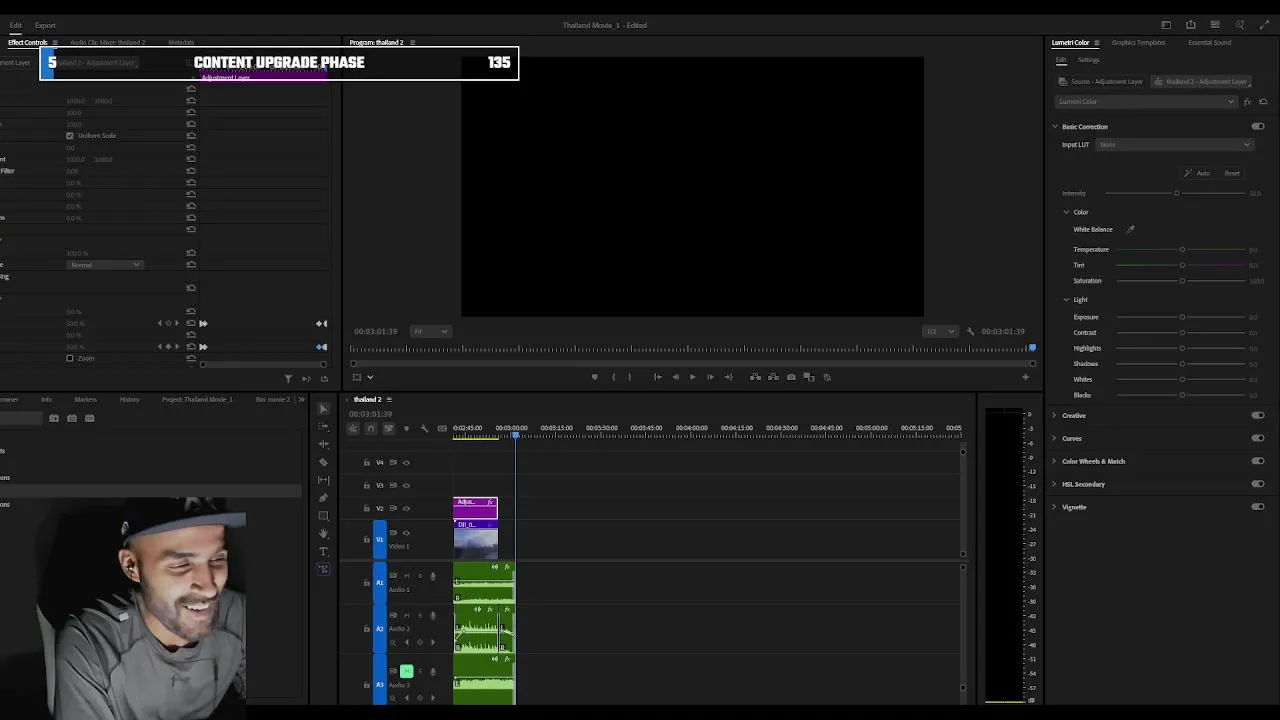The width and height of the screenshot is (1280, 720).
Task: Click Mark Out in Program monitor
Action: click(x=630, y=377)
